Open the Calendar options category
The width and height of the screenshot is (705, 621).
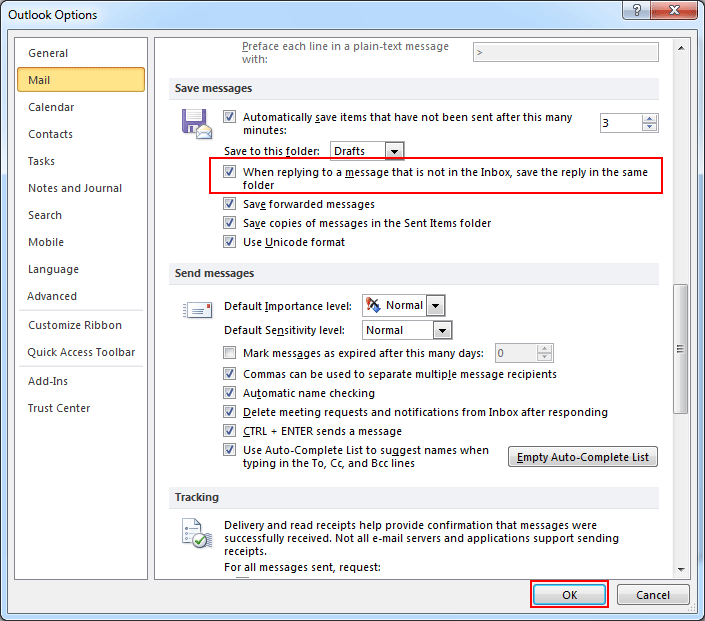81,107
